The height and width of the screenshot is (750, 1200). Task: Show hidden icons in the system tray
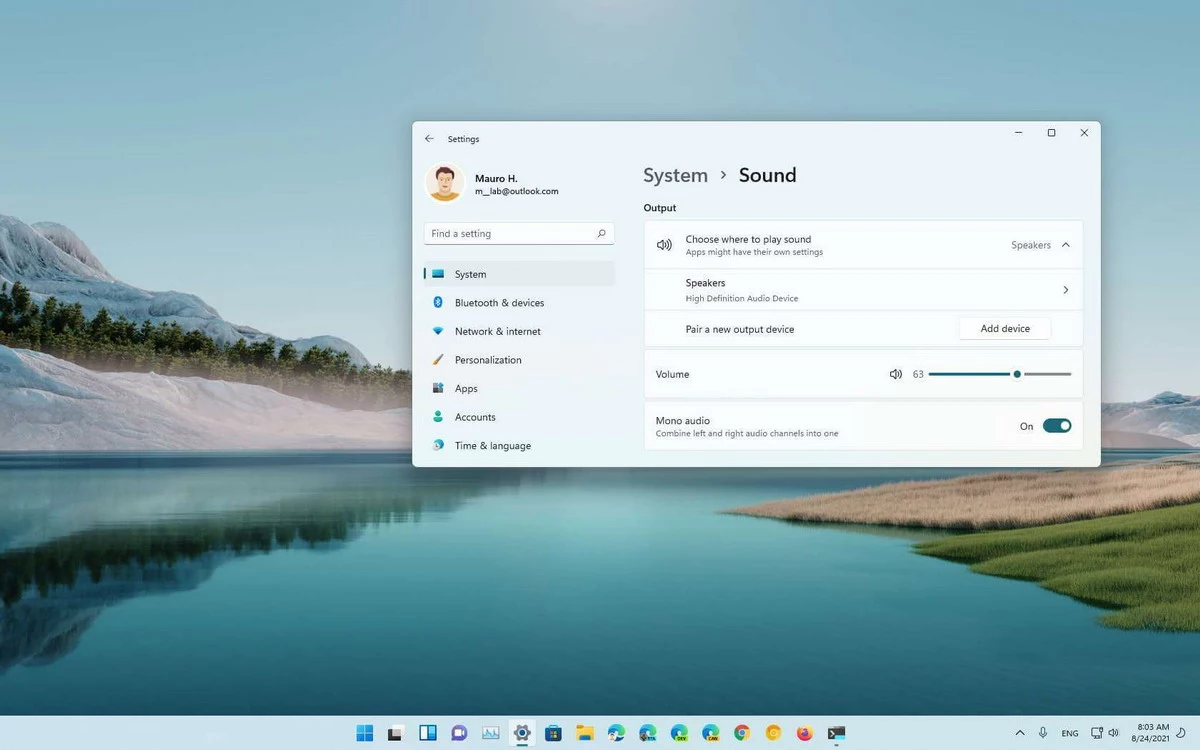(x=1020, y=733)
